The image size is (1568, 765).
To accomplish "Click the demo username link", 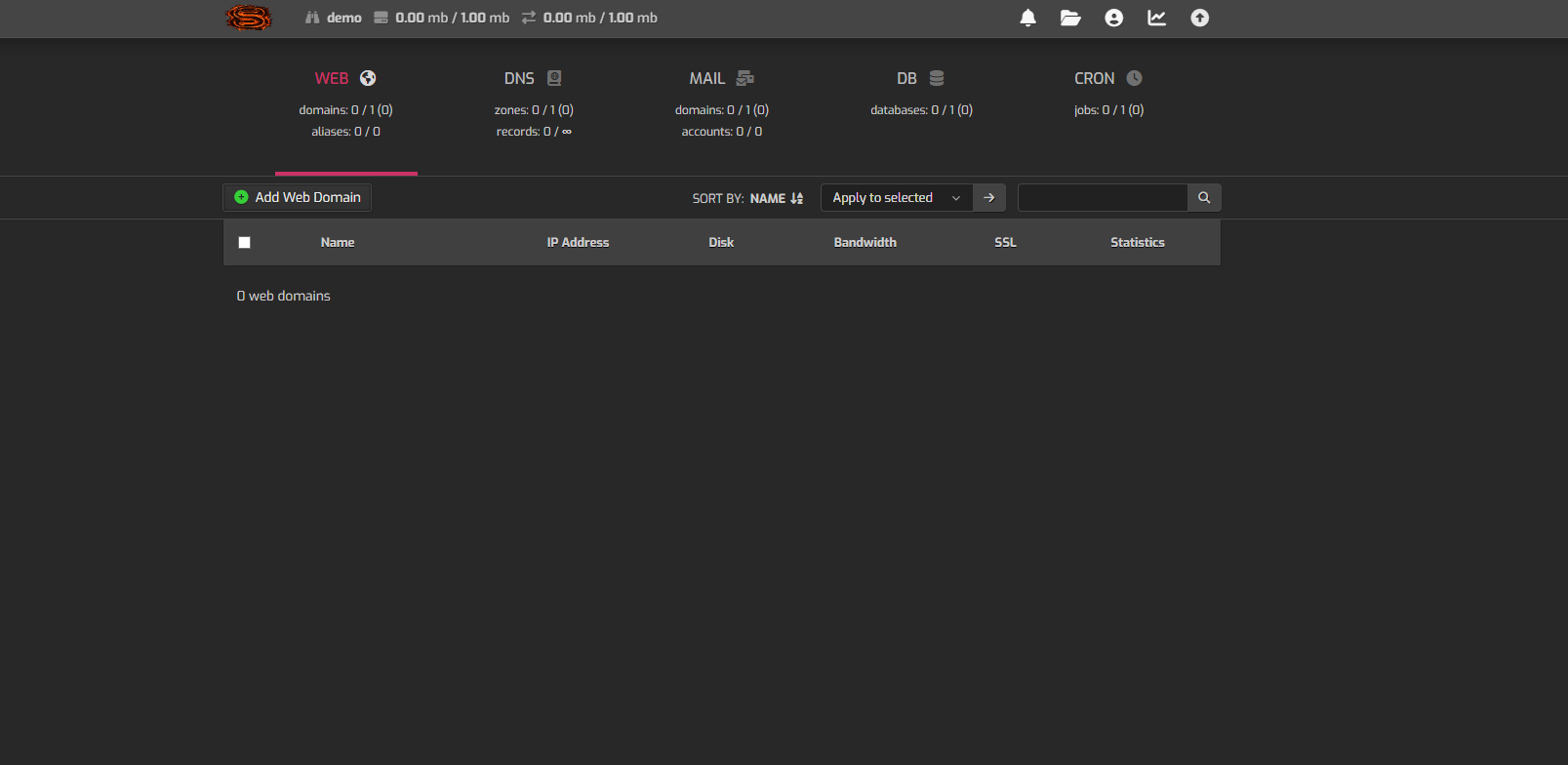I will point(343,18).
